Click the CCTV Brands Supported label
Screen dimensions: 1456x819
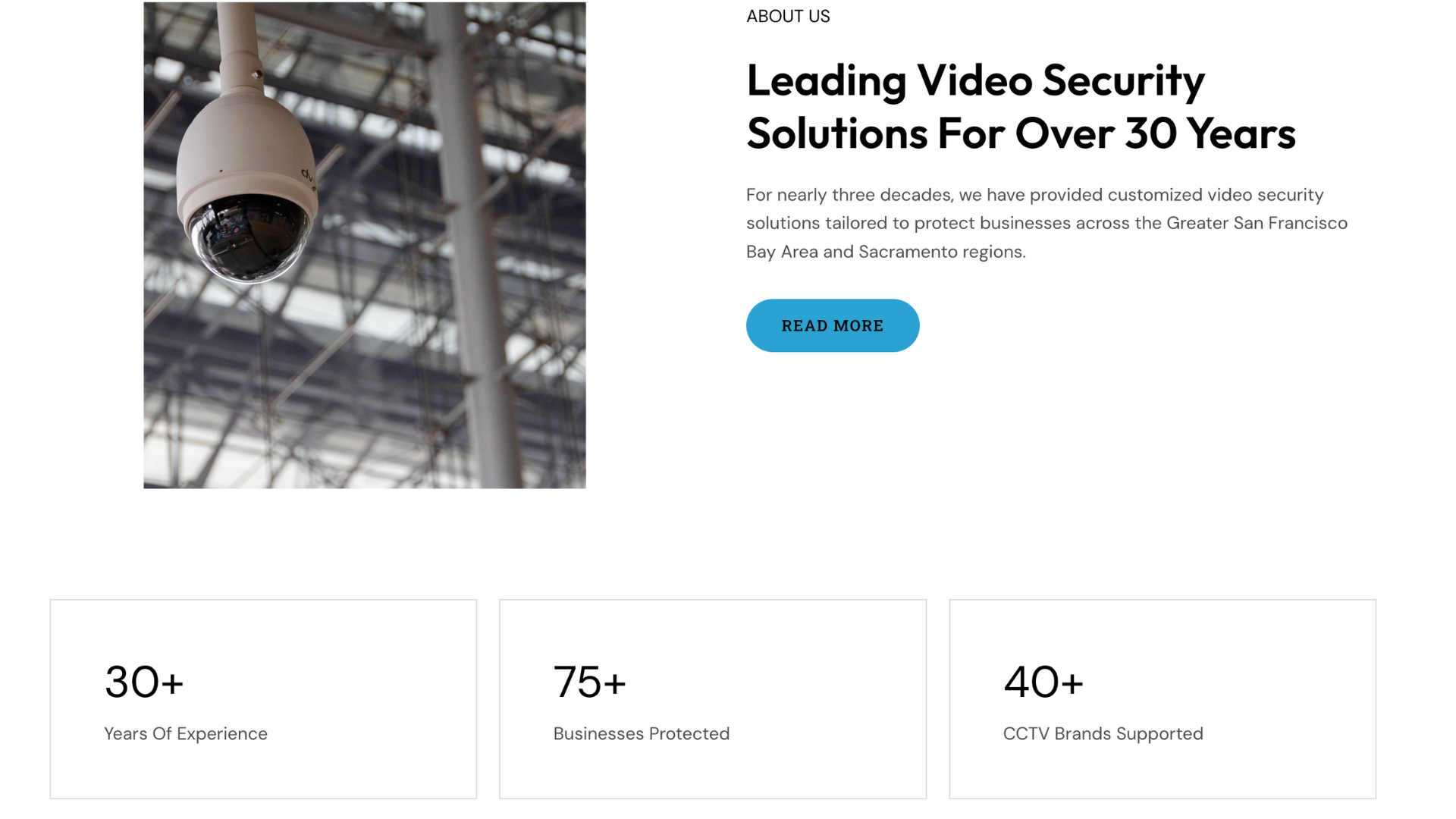[x=1103, y=733]
